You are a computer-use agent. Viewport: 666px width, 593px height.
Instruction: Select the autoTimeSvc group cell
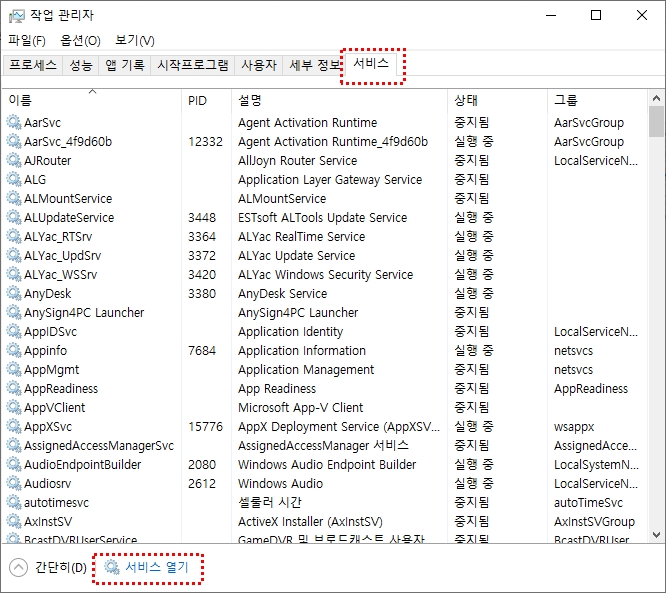[x=588, y=503]
